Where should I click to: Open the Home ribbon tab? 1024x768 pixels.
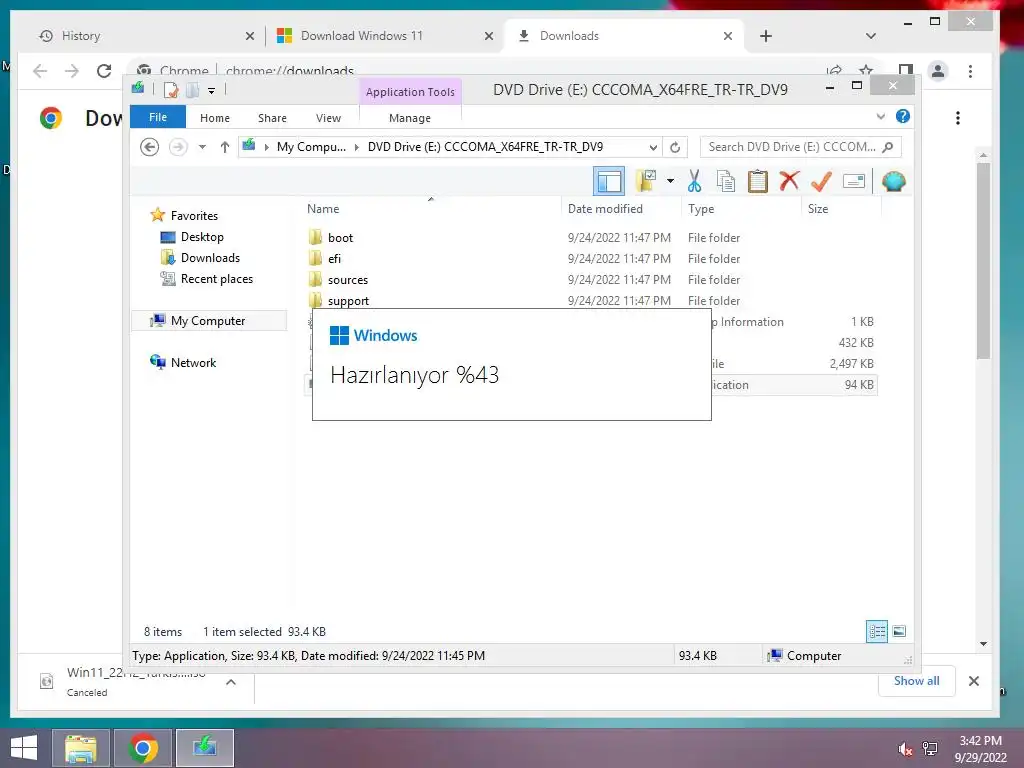(x=215, y=118)
